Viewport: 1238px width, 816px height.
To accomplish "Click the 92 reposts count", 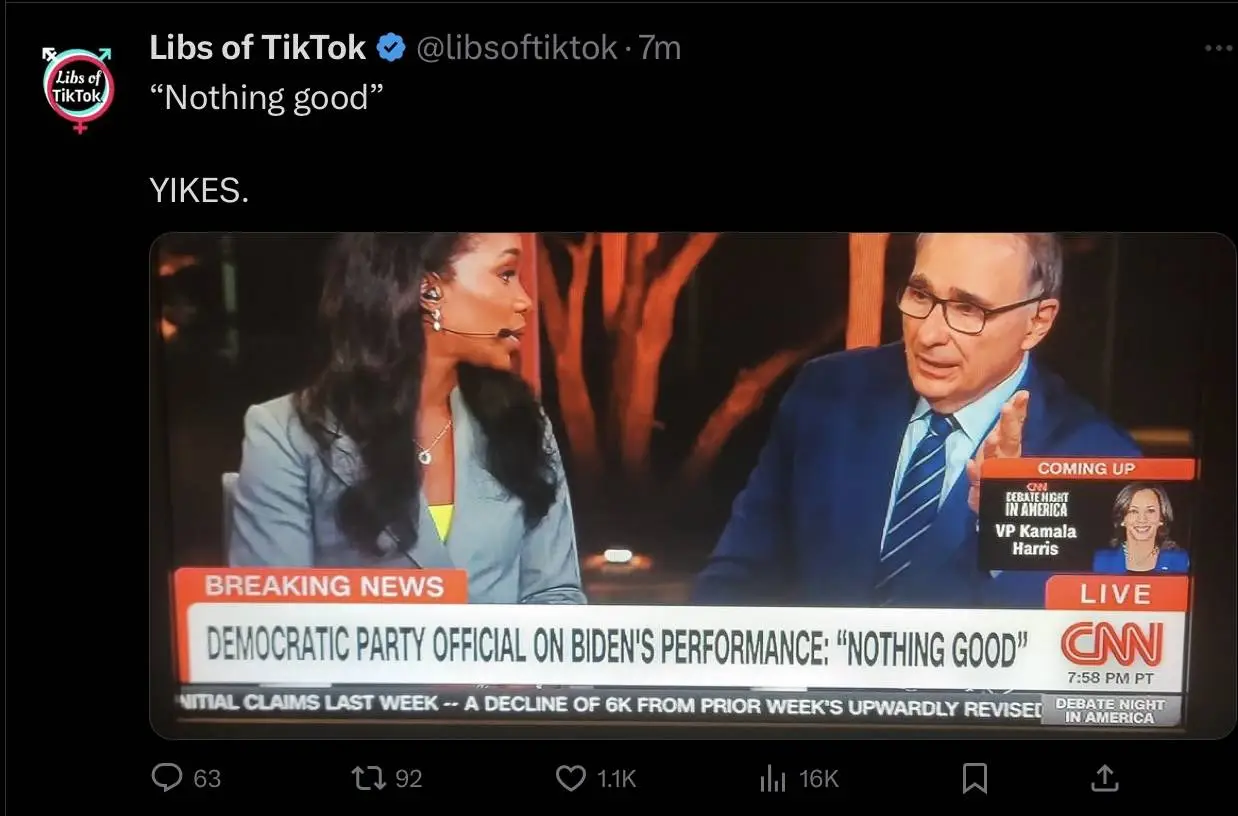I will click(408, 779).
